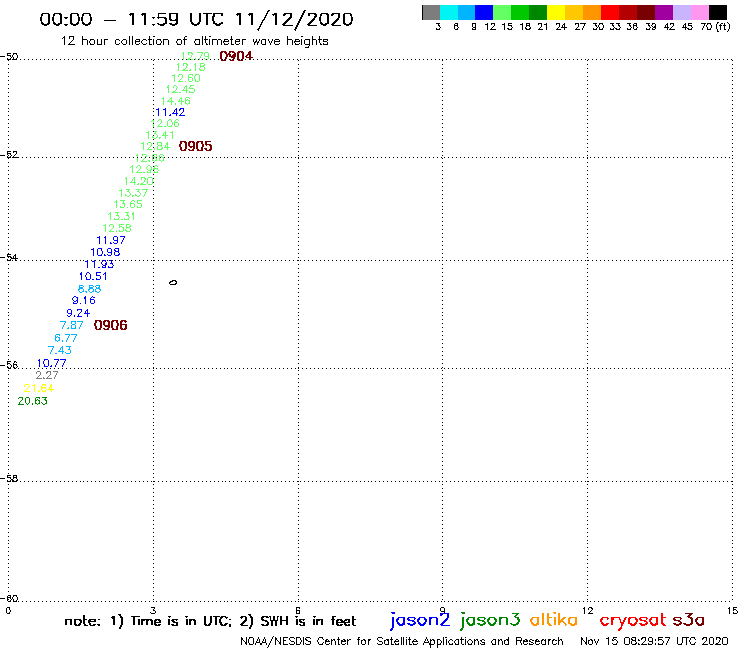740x650 pixels.
Task: Click the dark green swatch between 18 and 21
Action: [538, 13]
